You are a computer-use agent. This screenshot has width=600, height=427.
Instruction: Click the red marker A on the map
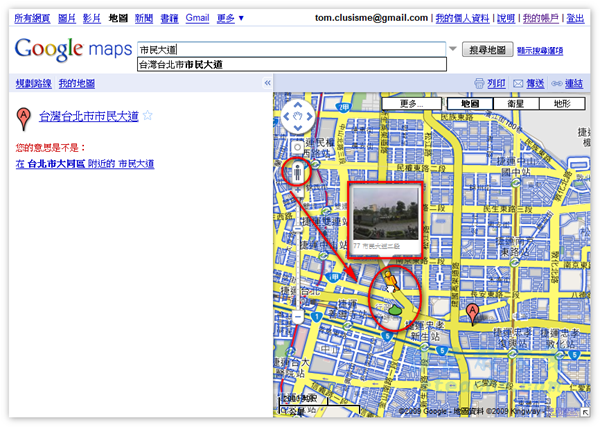[472, 313]
